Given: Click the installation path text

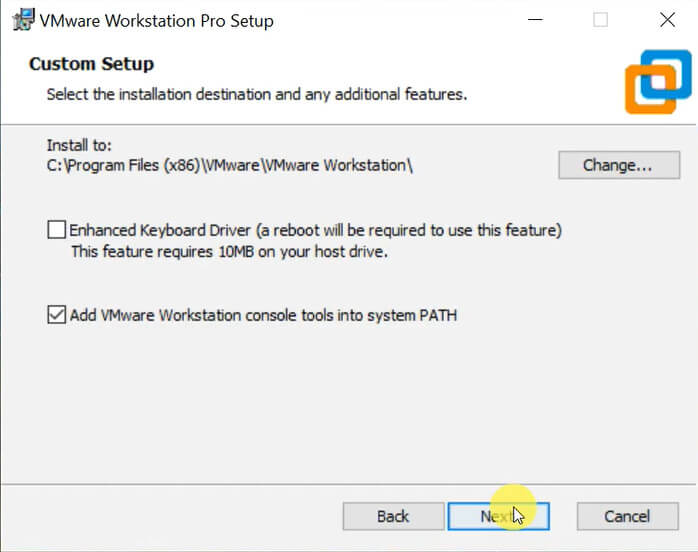Looking at the screenshot, I should pyautogui.click(x=229, y=166).
